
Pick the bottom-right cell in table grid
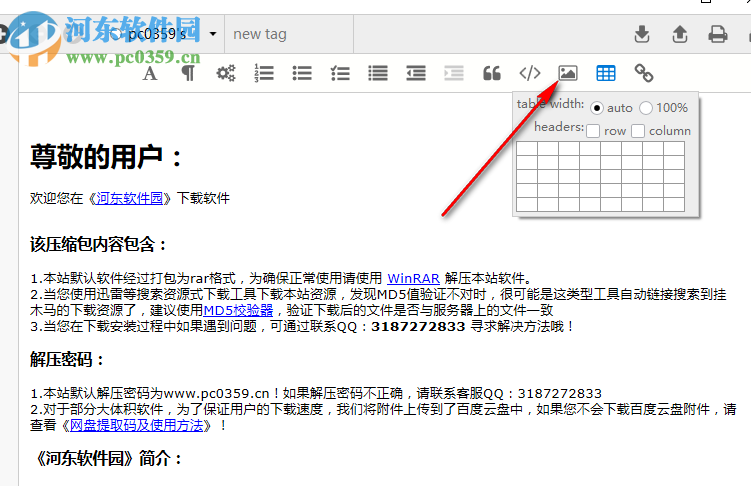tap(674, 204)
